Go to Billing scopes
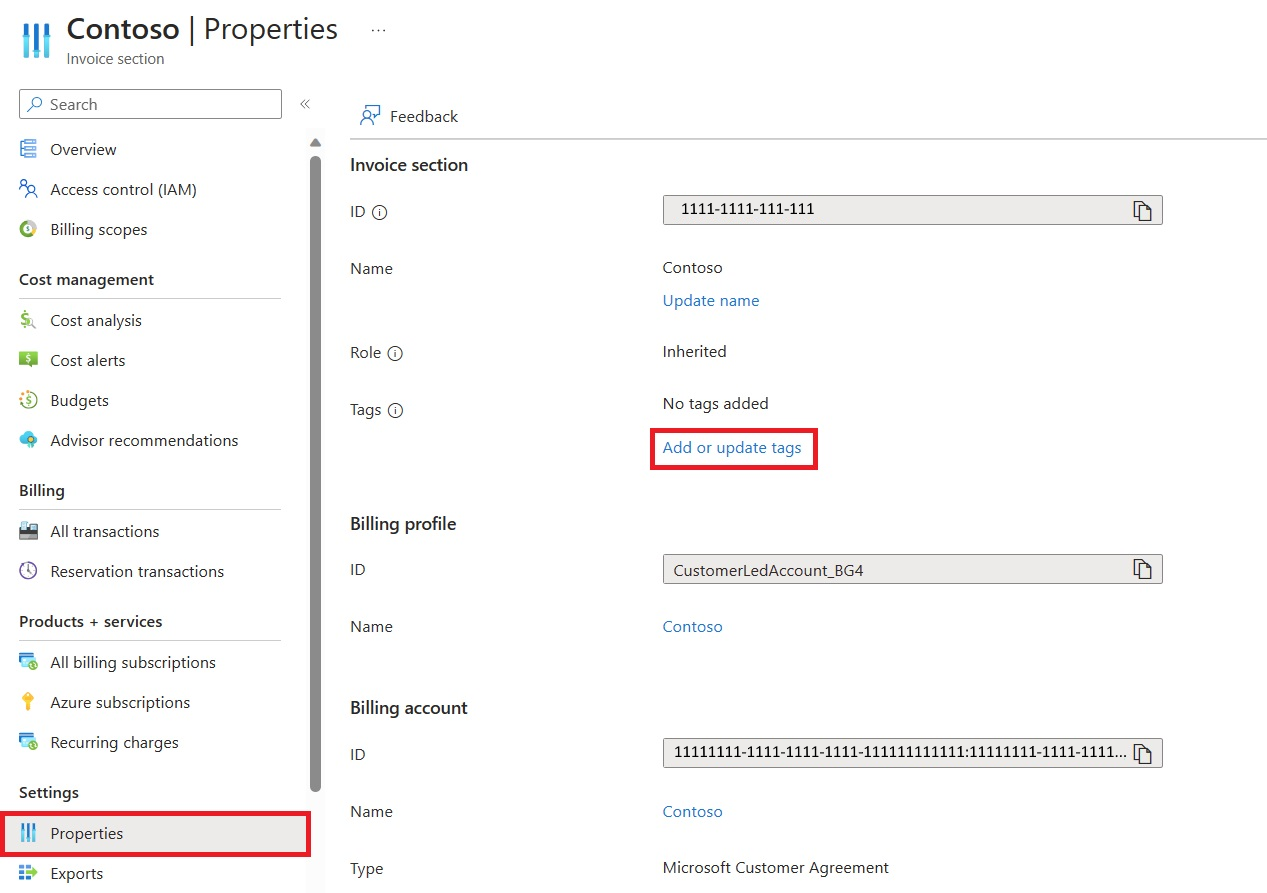Screen dimensions: 1267x893 [98, 229]
